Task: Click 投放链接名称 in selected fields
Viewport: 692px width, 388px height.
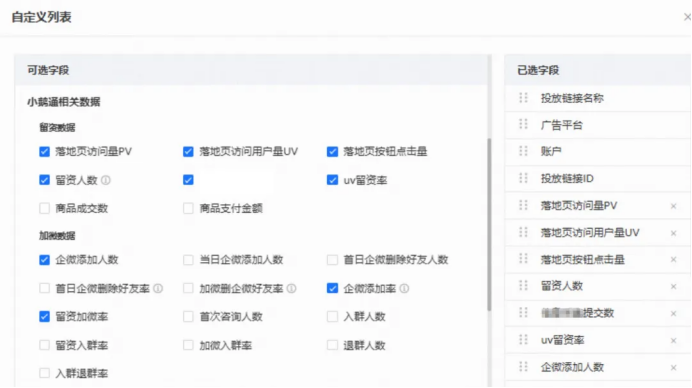Action: click(x=572, y=98)
